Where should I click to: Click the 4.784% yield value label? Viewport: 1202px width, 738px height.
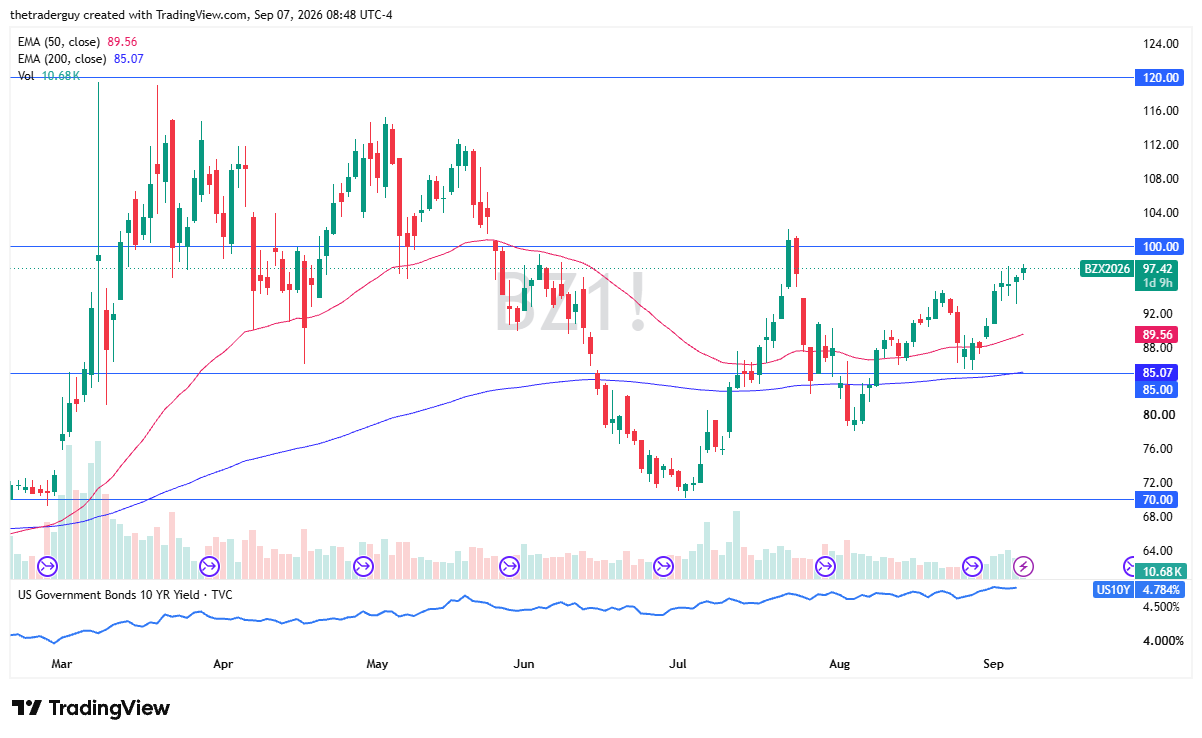pyautogui.click(x=1160, y=590)
